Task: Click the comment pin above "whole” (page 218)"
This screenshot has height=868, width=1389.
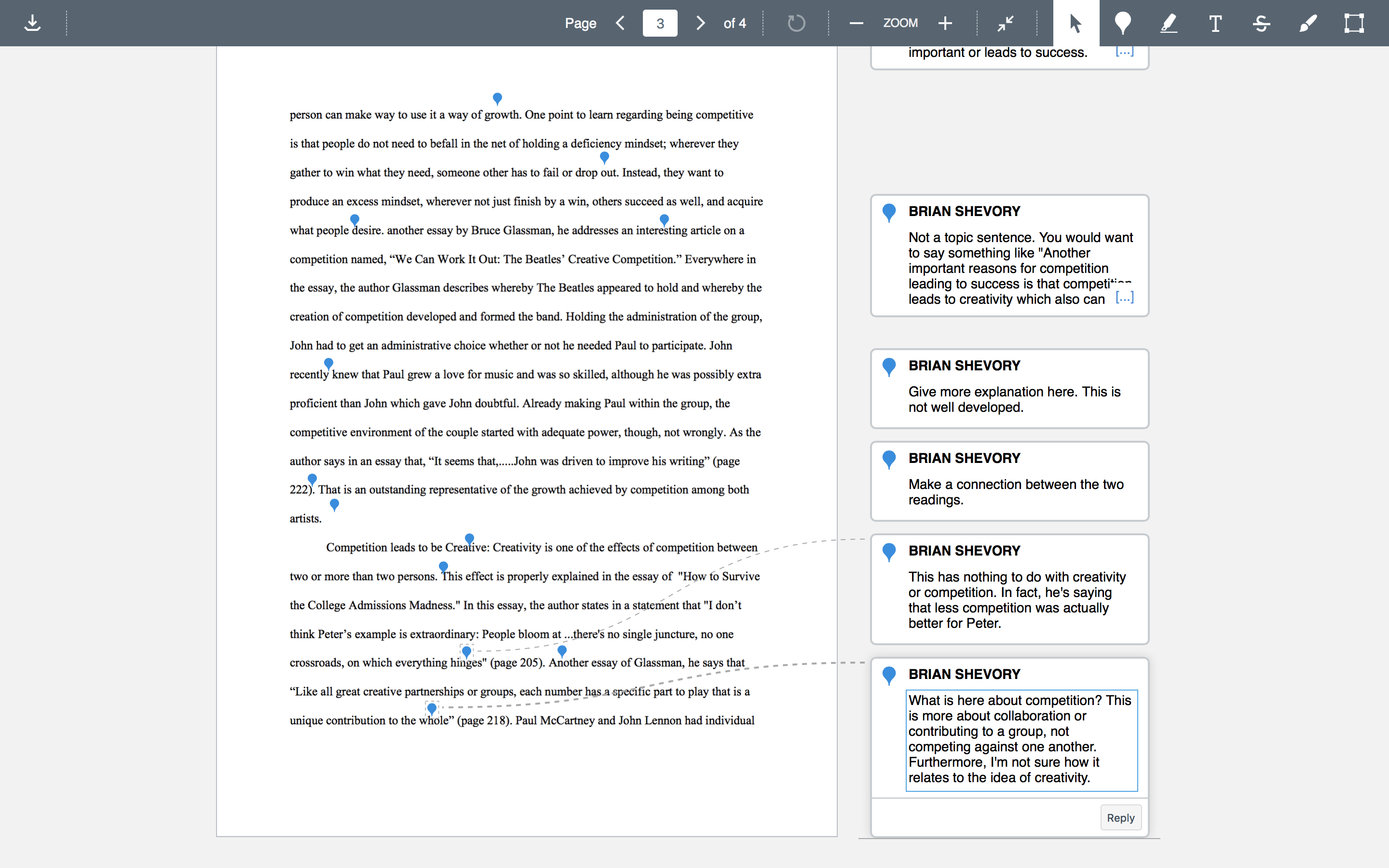Action: (x=432, y=709)
